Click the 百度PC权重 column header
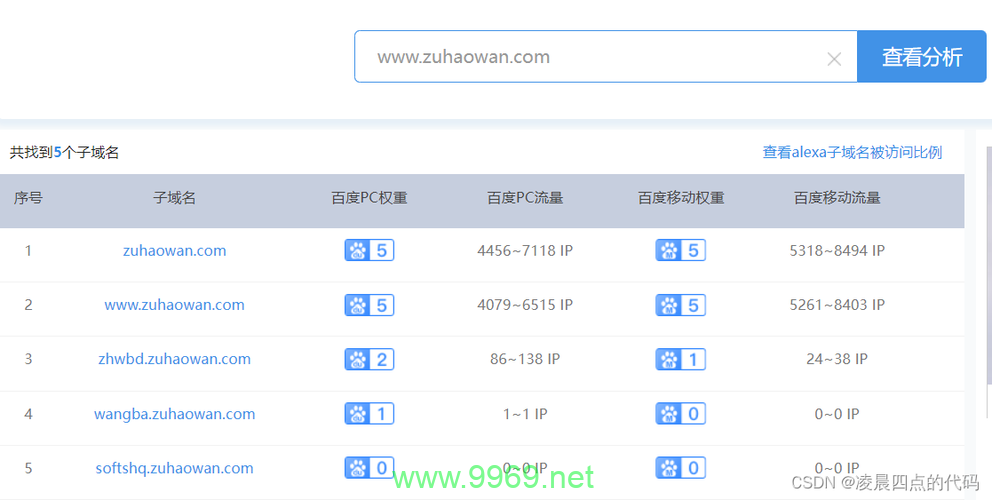 coord(369,198)
